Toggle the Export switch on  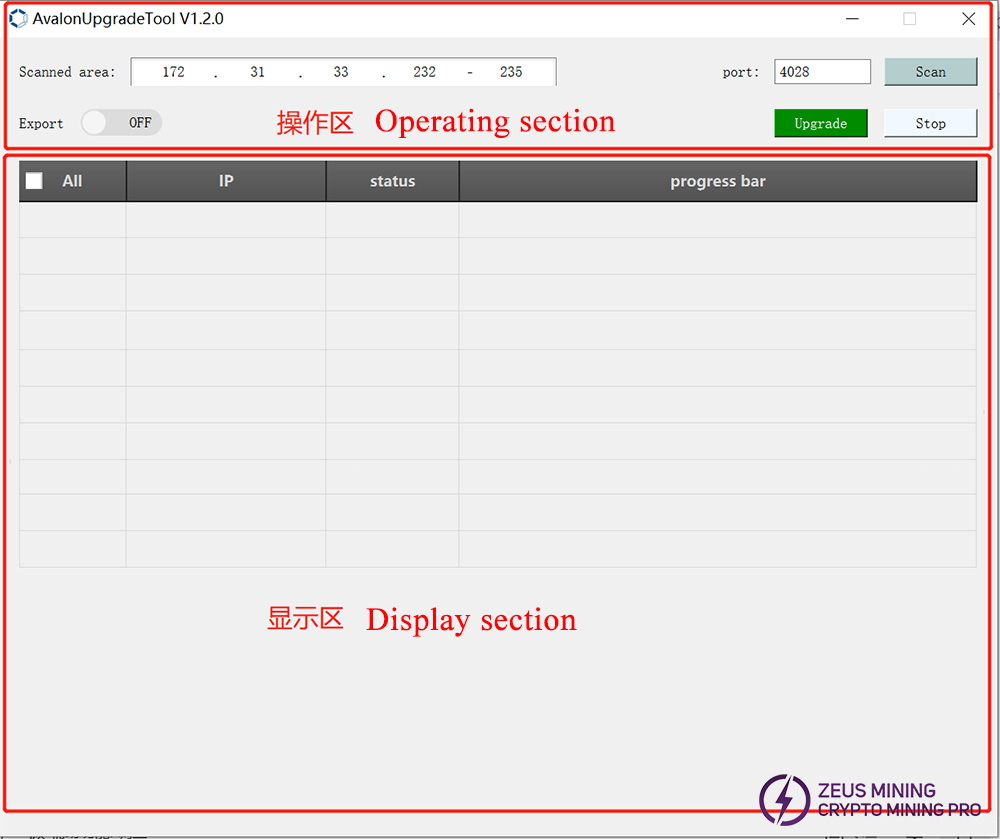click(121, 123)
